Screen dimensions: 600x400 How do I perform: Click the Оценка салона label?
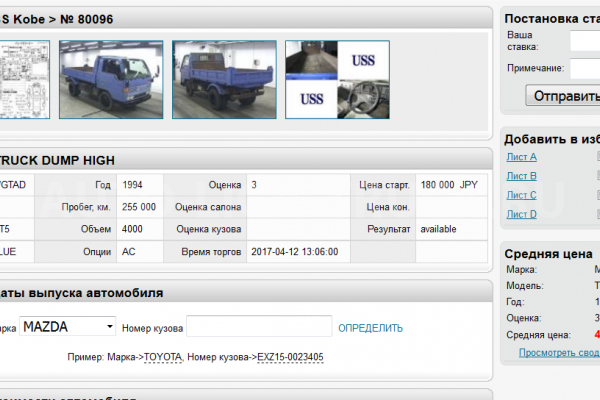click(x=208, y=207)
